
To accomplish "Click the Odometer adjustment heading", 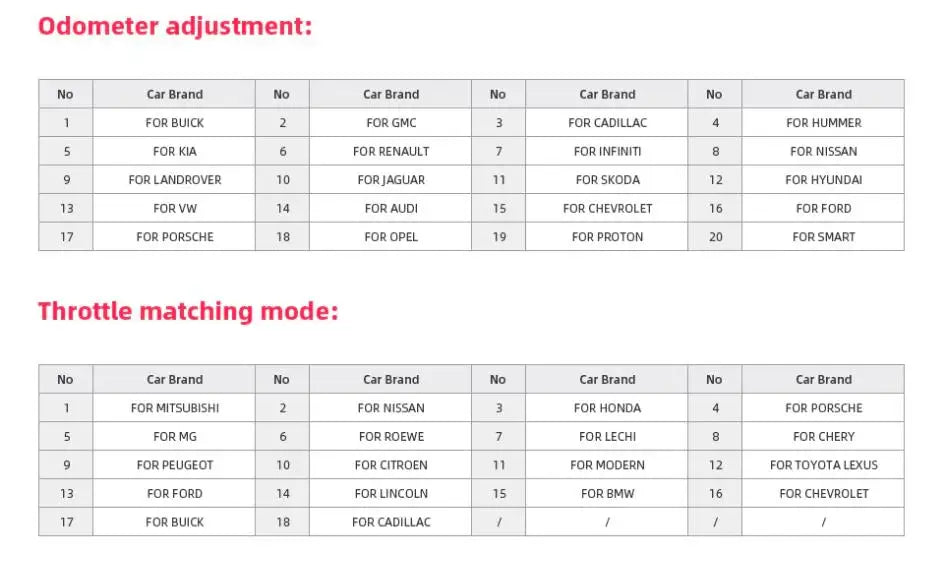I will coord(175,26).
